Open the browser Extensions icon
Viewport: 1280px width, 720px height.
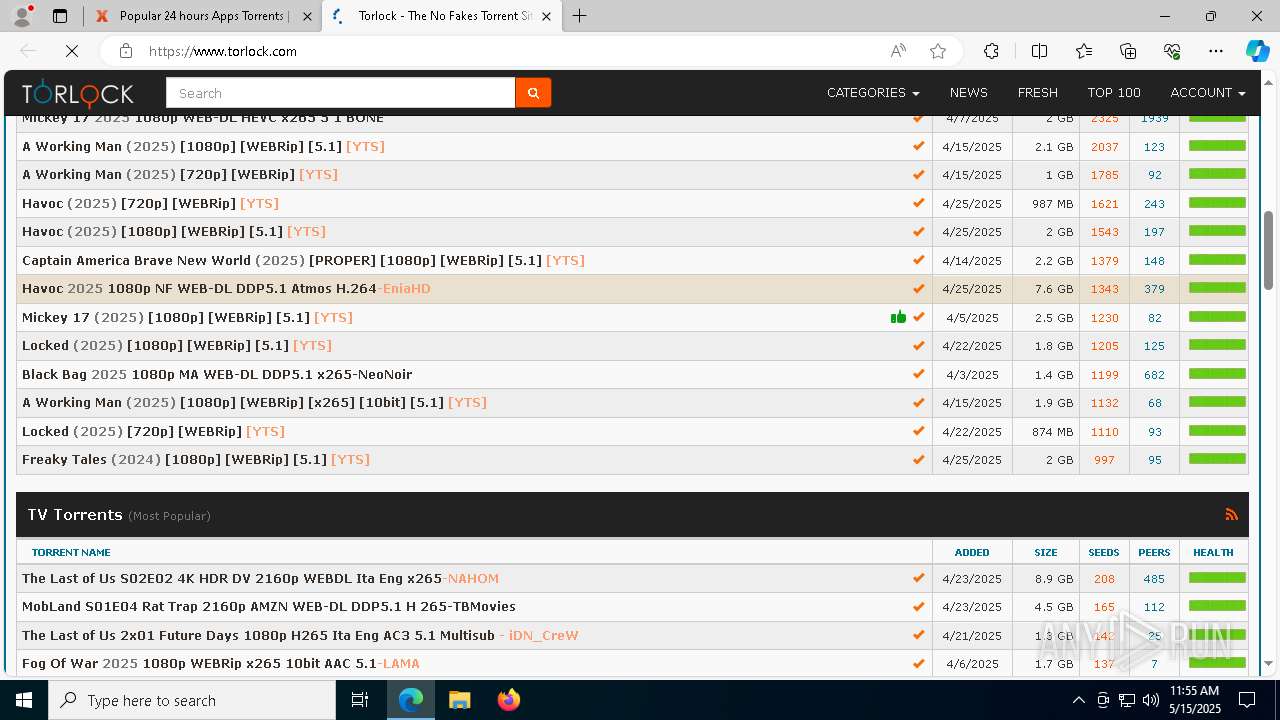pyautogui.click(x=991, y=51)
